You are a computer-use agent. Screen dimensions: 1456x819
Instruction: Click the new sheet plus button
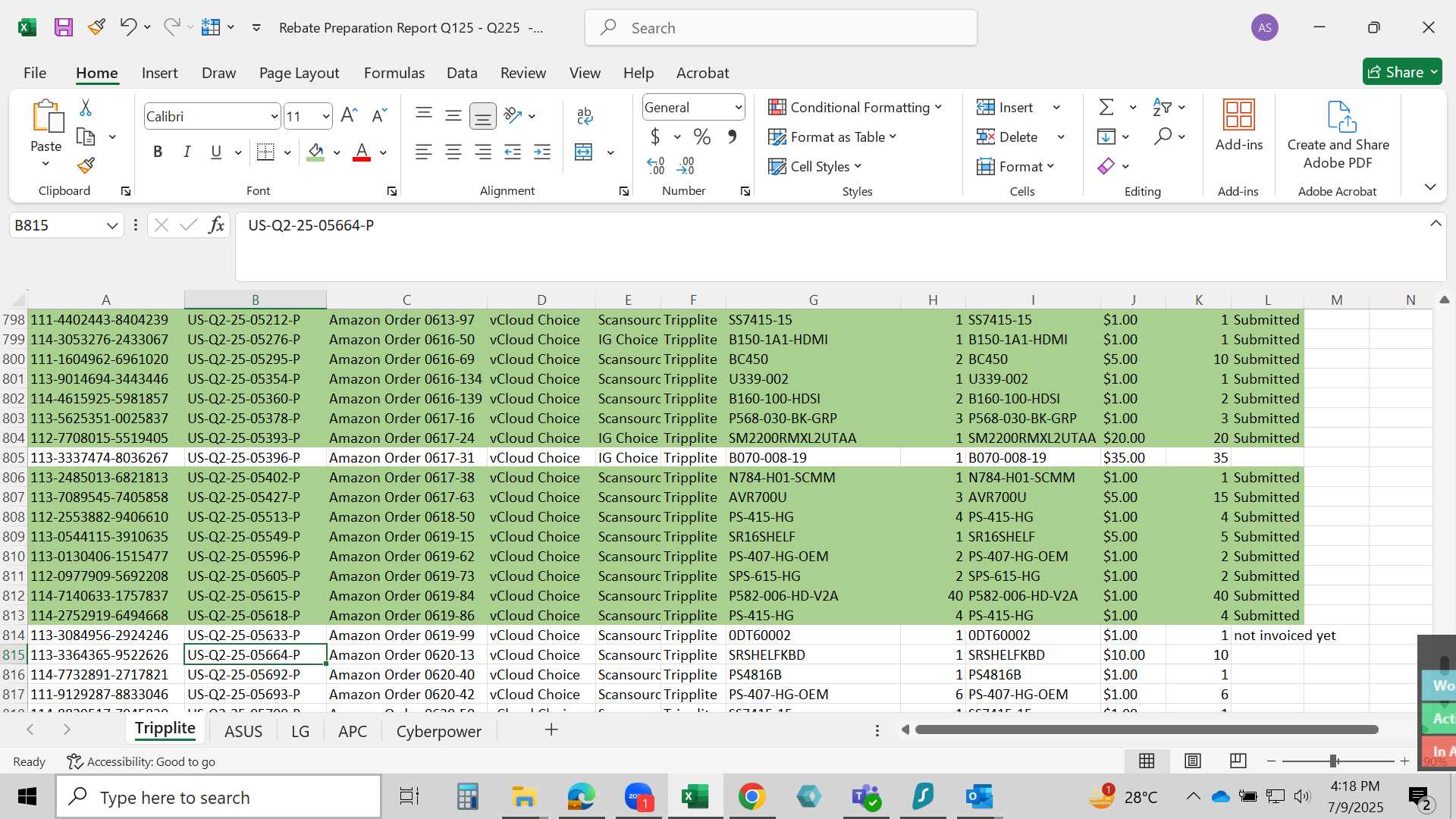[551, 730]
